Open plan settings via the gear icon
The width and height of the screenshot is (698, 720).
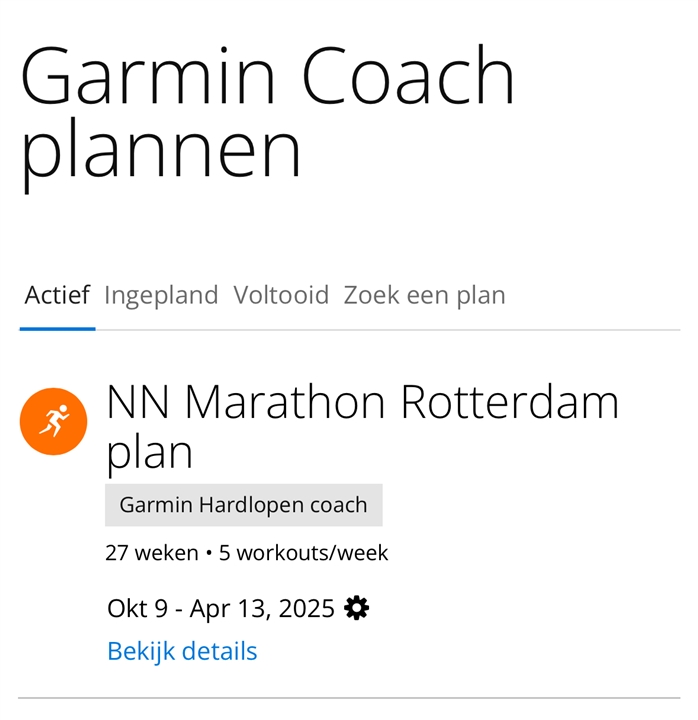click(356, 608)
